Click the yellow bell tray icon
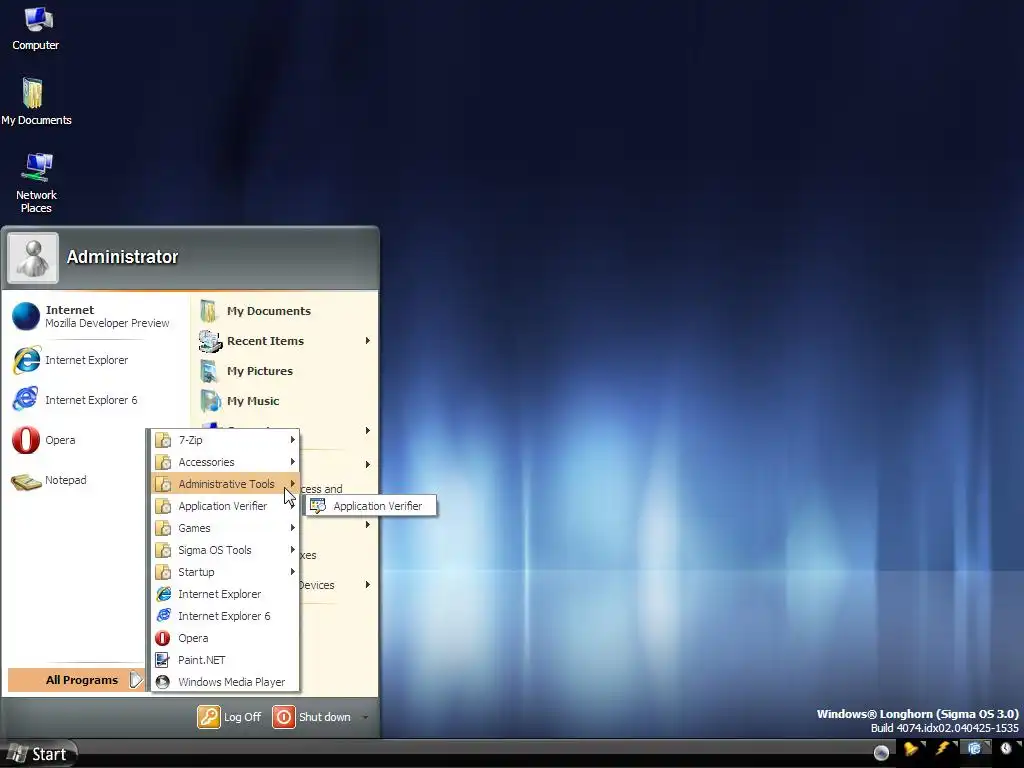Screen dimensions: 1024x768 pyautogui.click(x=910, y=749)
